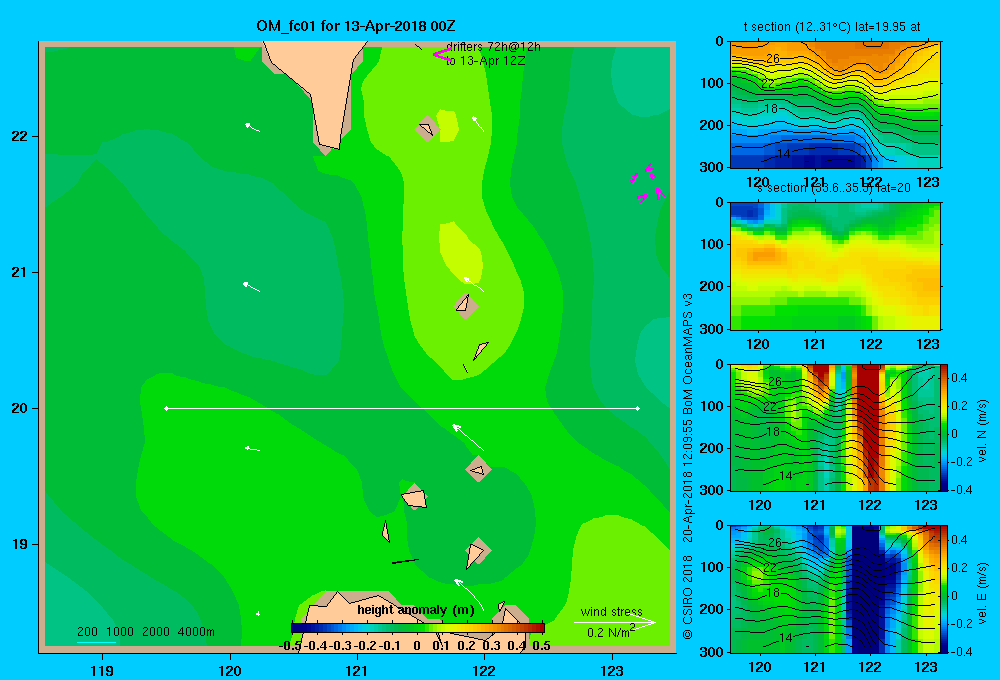Click the "height anomaly (m)" caption
Screen dimensions: 1000x680
point(416,610)
